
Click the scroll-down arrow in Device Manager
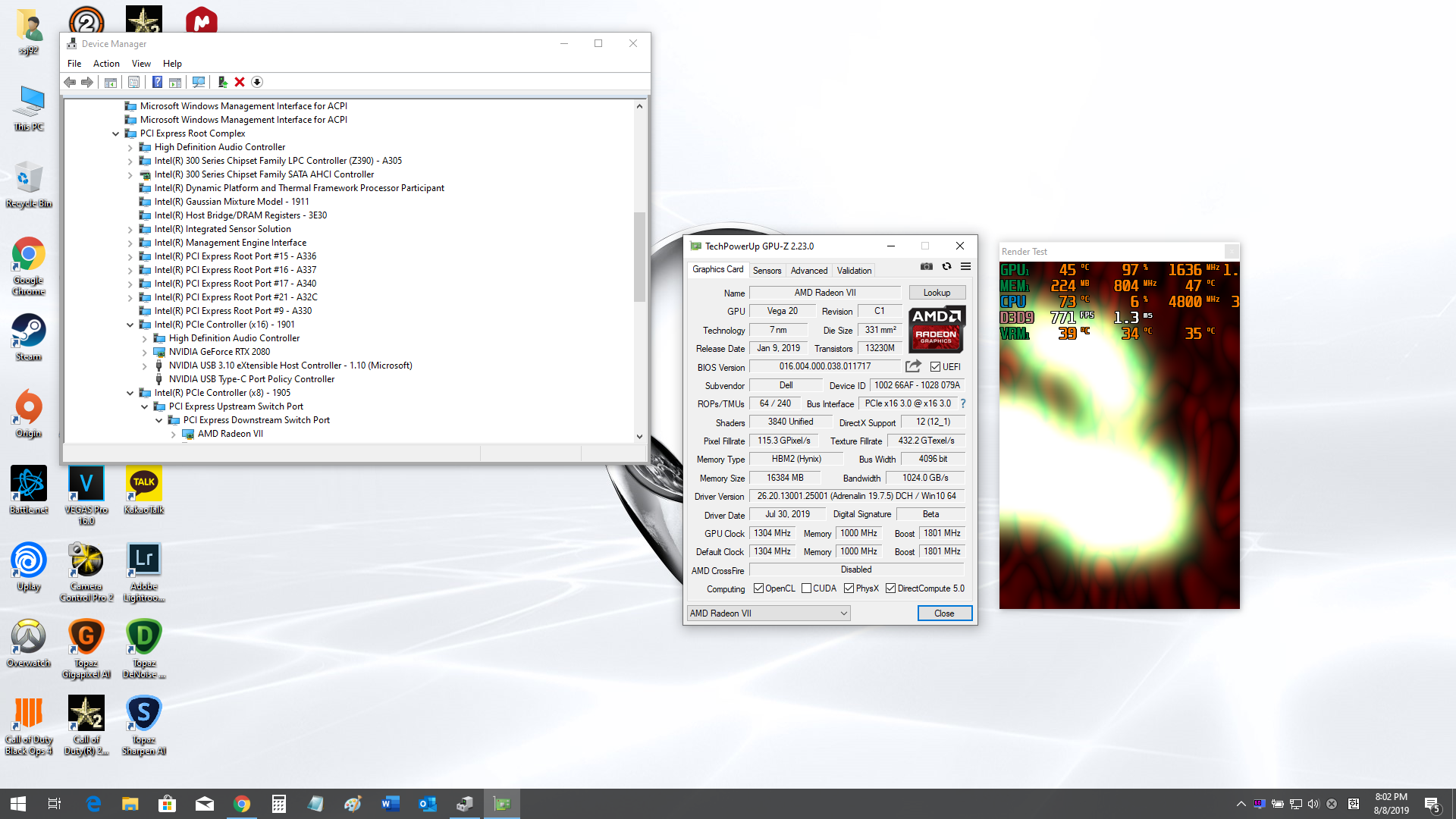pyautogui.click(x=639, y=436)
